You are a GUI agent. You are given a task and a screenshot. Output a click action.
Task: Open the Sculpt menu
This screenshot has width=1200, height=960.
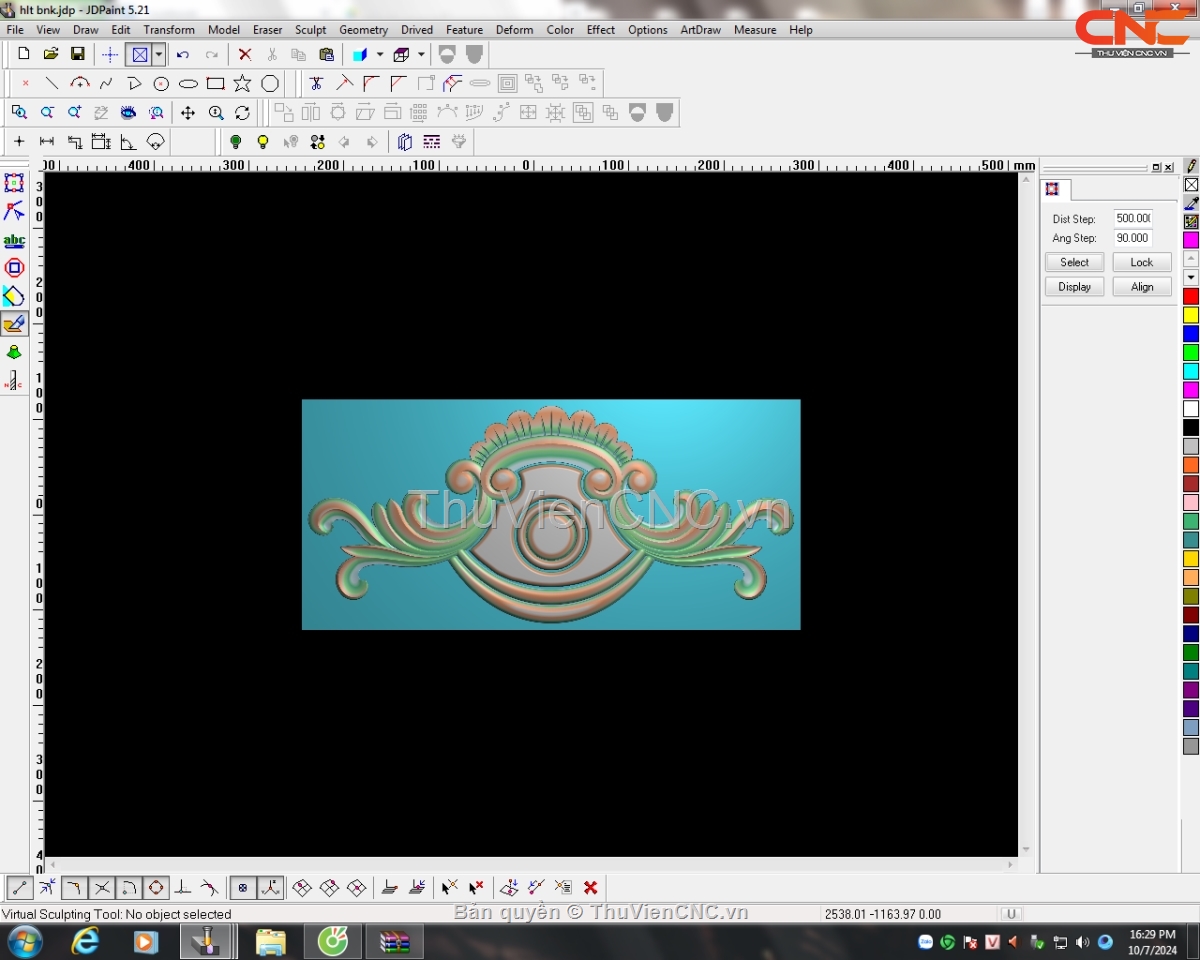click(310, 30)
